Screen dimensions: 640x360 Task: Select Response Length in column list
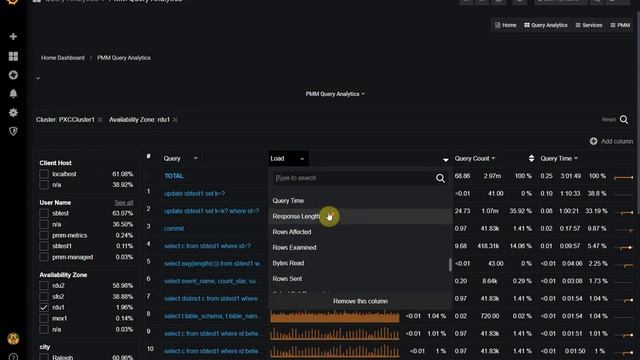[x=360, y=216]
